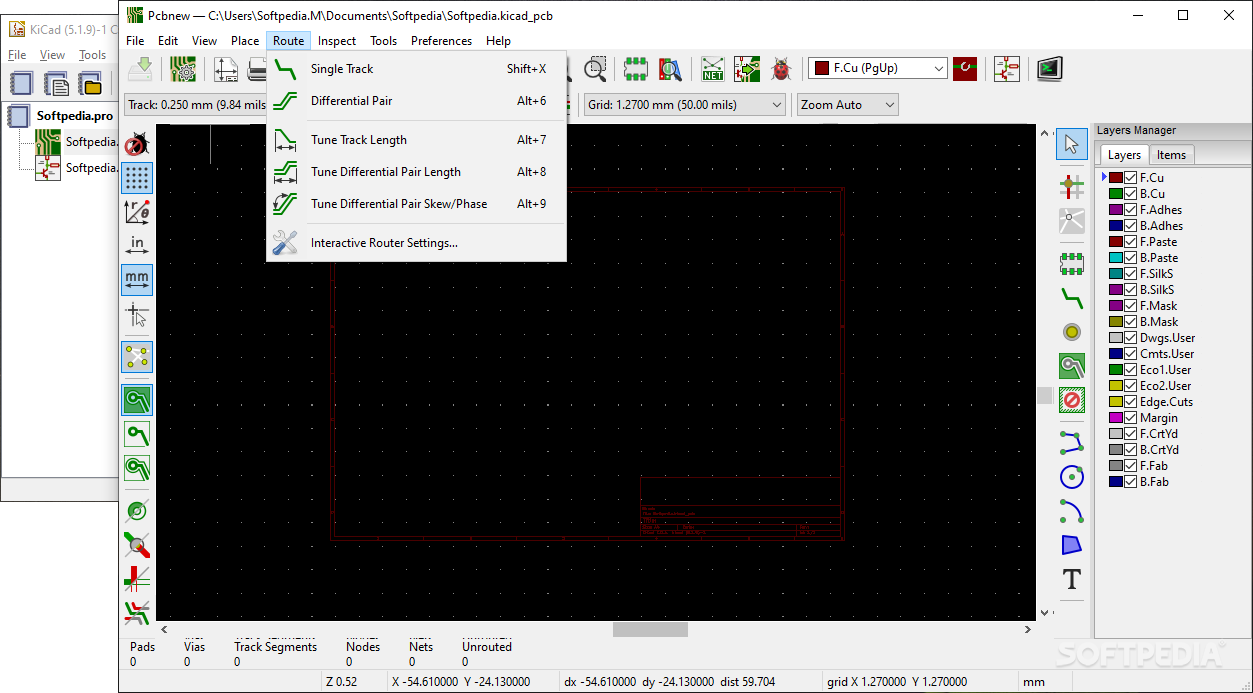Uncheck the B.Cu layer visibility checkbox
This screenshot has width=1253, height=693.
click(x=1131, y=194)
